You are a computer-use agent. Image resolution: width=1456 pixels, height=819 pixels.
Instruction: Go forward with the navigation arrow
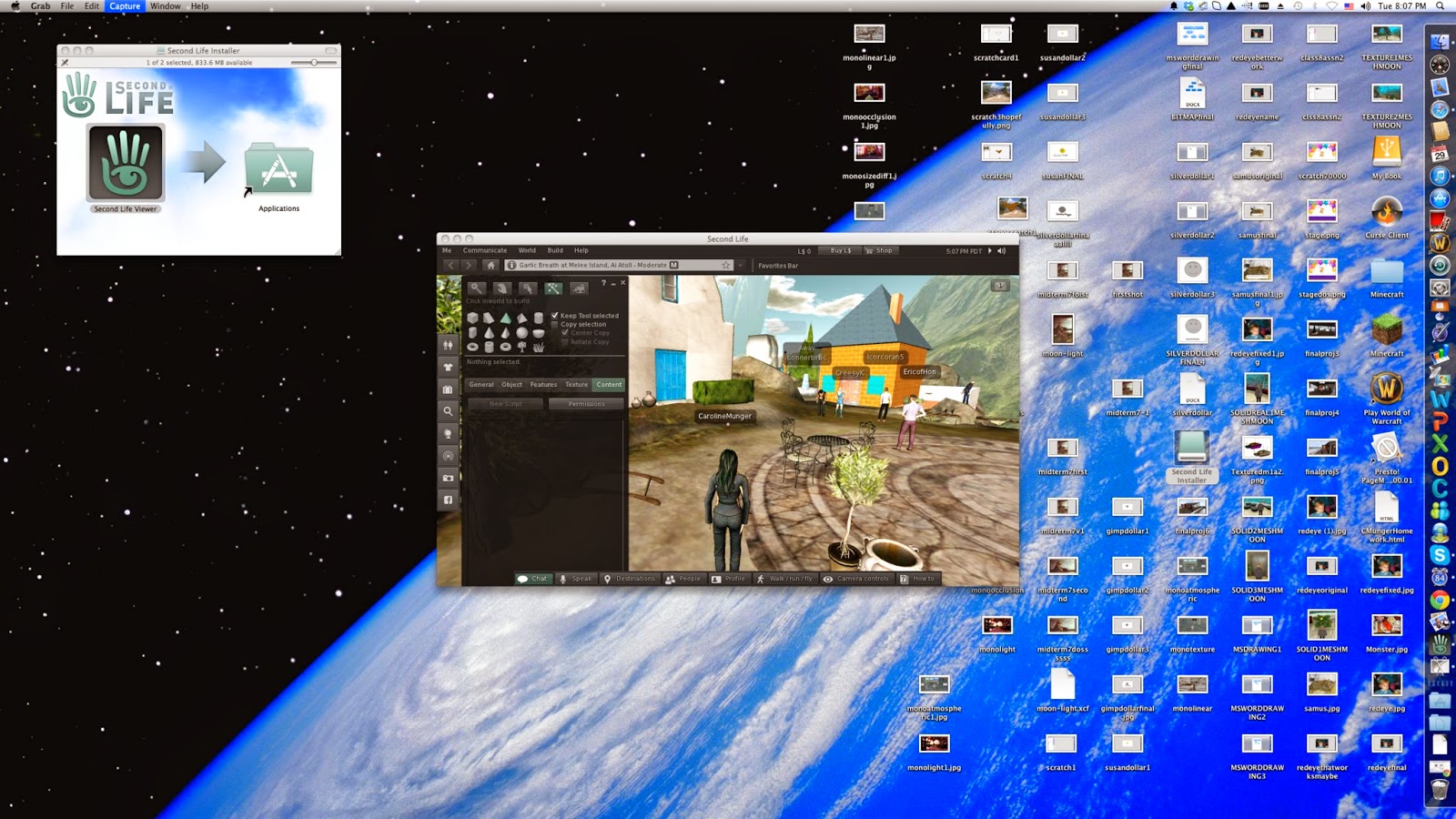coord(469,265)
